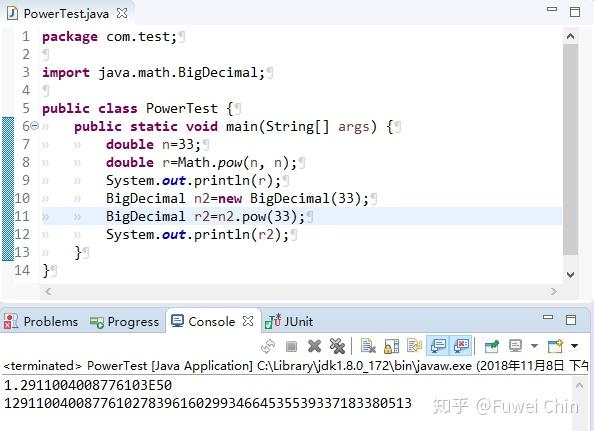The width and height of the screenshot is (594, 431).
Task: Click the Progress tab icon
Action: pyautogui.click(x=97, y=322)
